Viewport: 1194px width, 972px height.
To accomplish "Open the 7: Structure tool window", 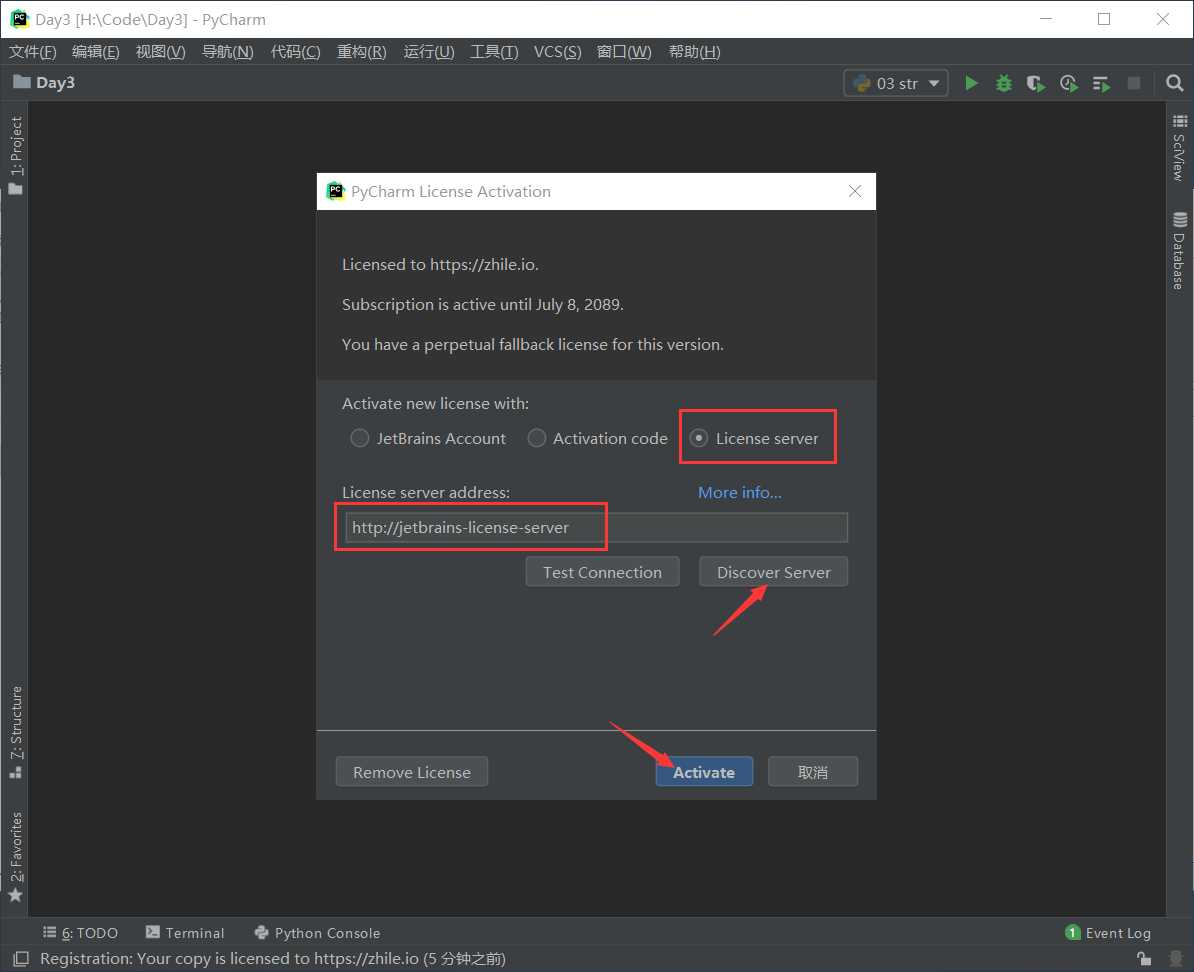I will (x=15, y=732).
